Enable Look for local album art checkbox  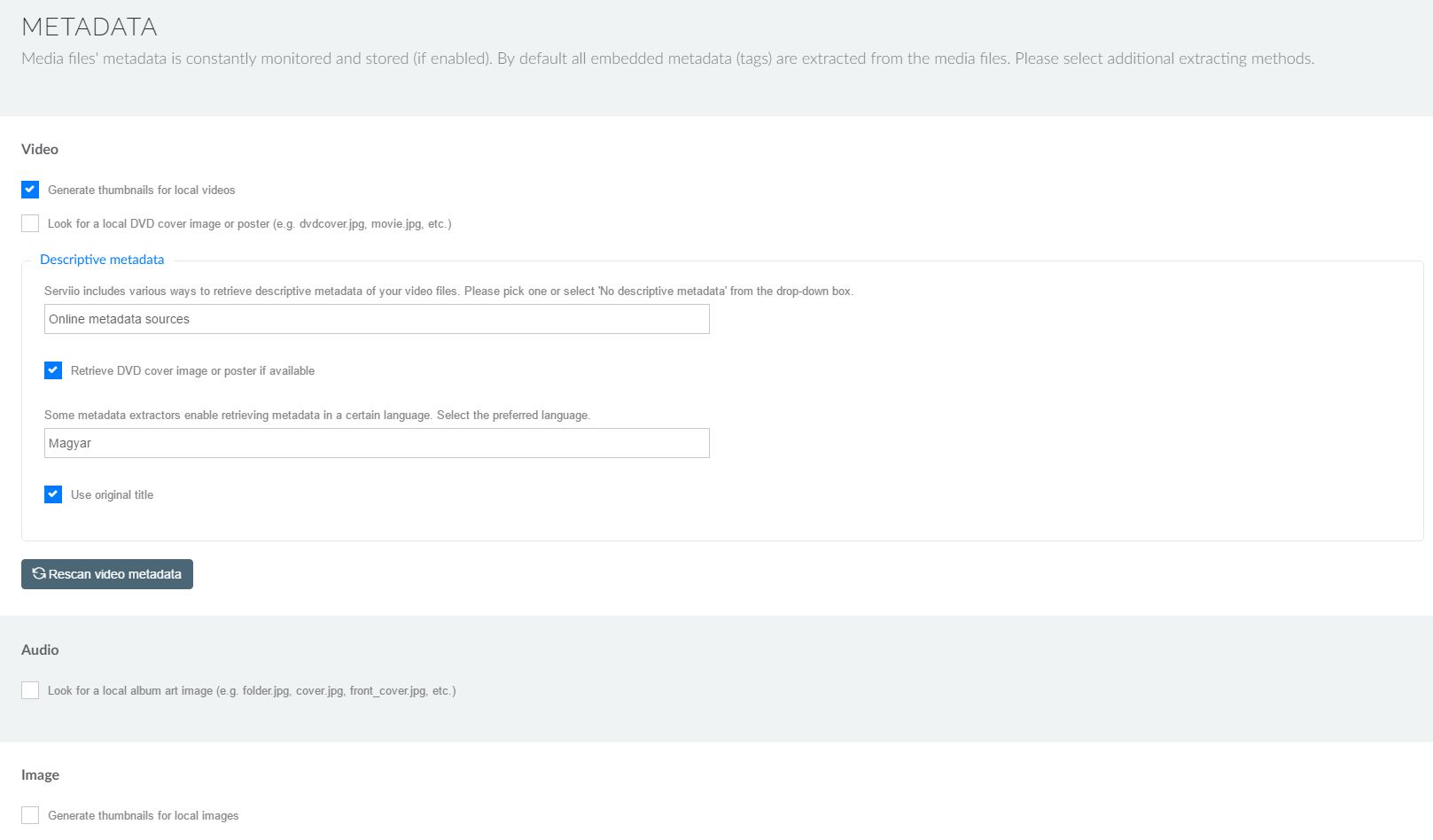tap(30, 690)
